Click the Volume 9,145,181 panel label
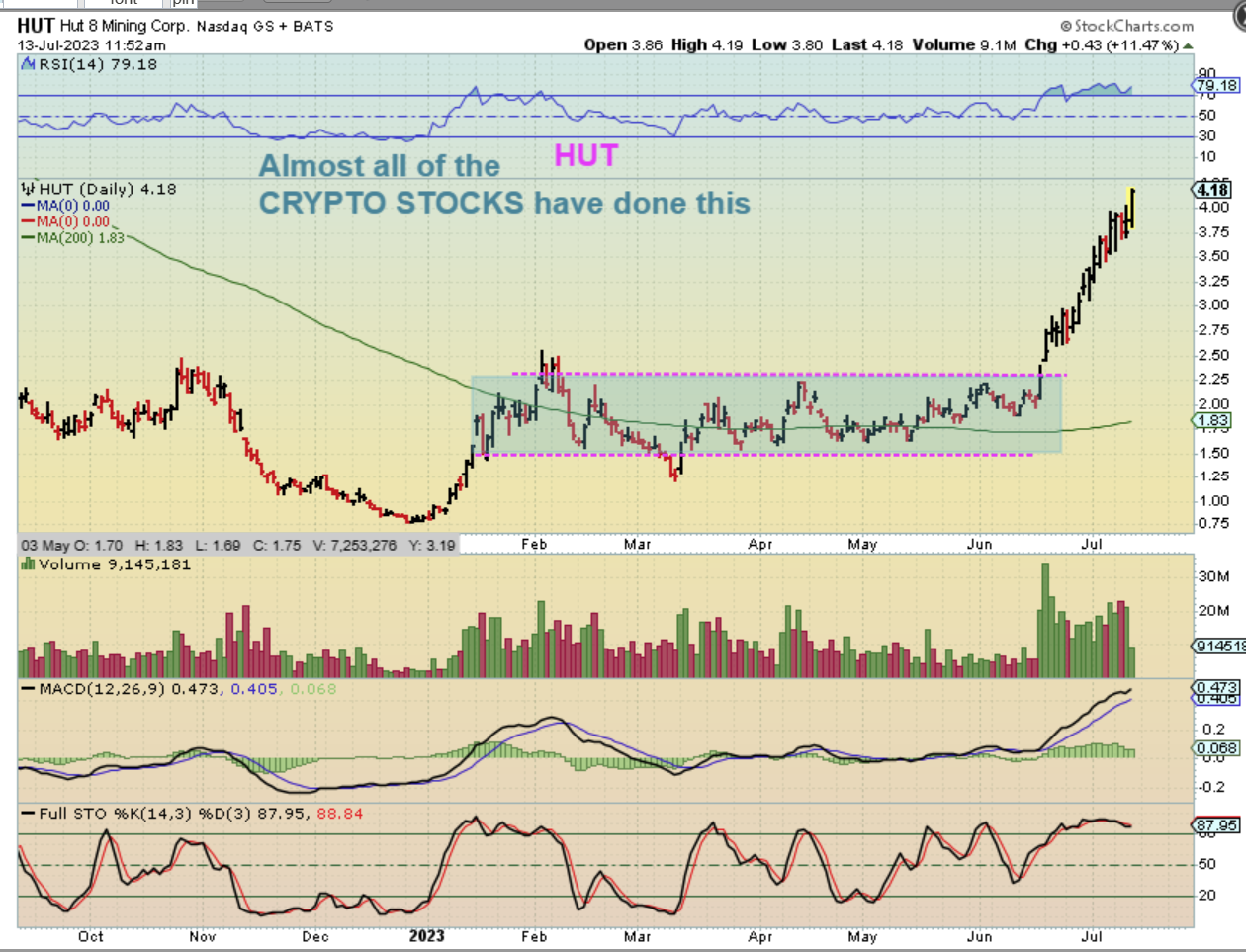This screenshot has height=952, width=1246. point(114,564)
